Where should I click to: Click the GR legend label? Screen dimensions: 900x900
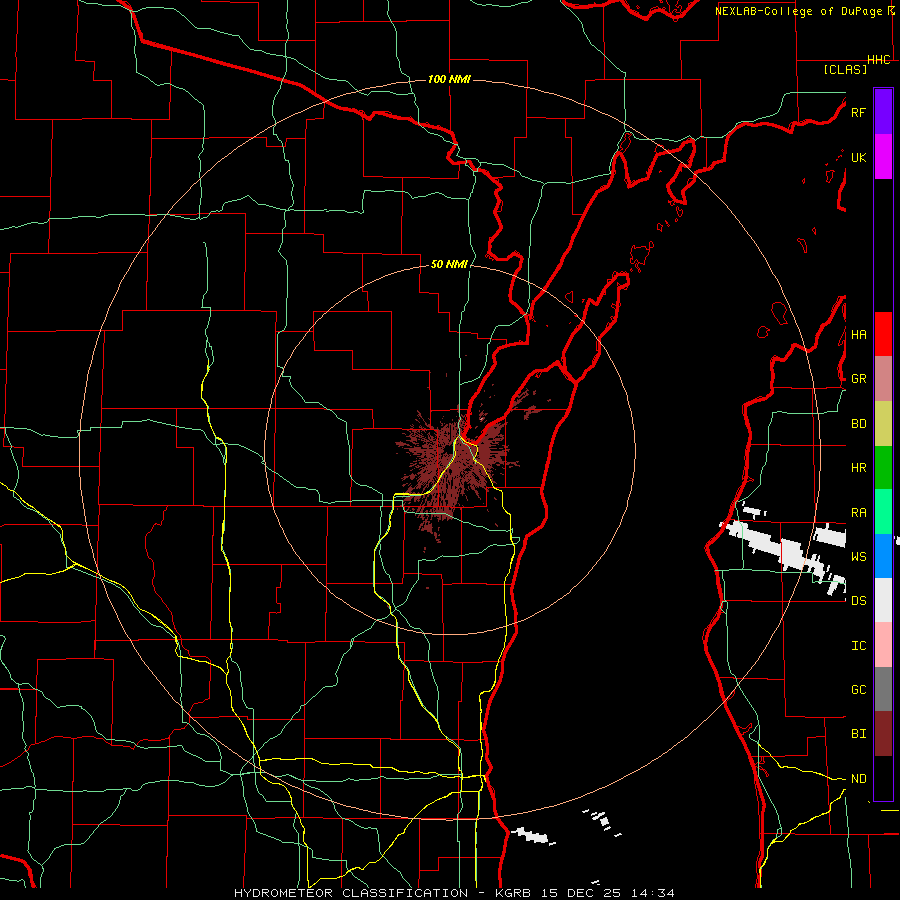pos(858,379)
